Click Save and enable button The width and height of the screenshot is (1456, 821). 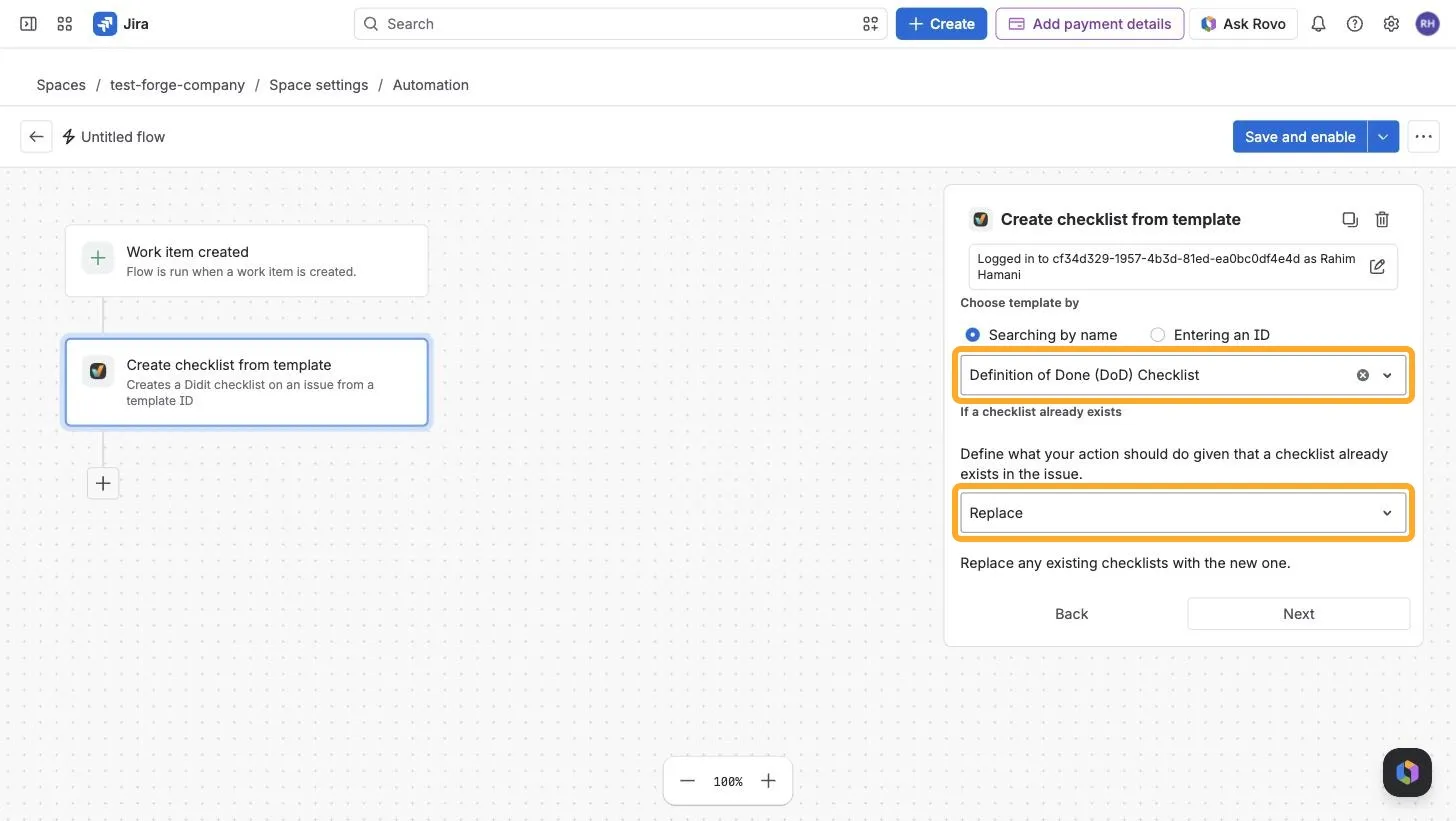click(x=1300, y=137)
